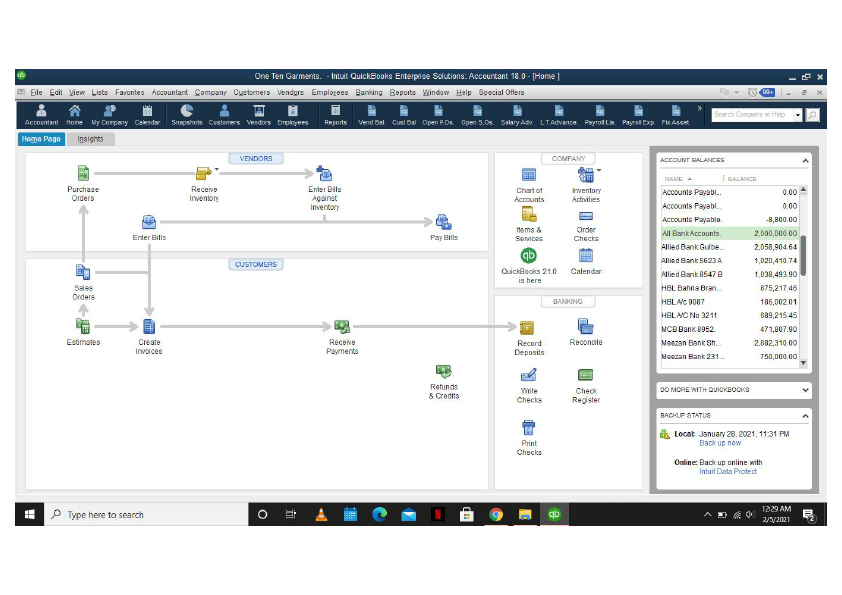Click the Write Checks icon

[529, 375]
